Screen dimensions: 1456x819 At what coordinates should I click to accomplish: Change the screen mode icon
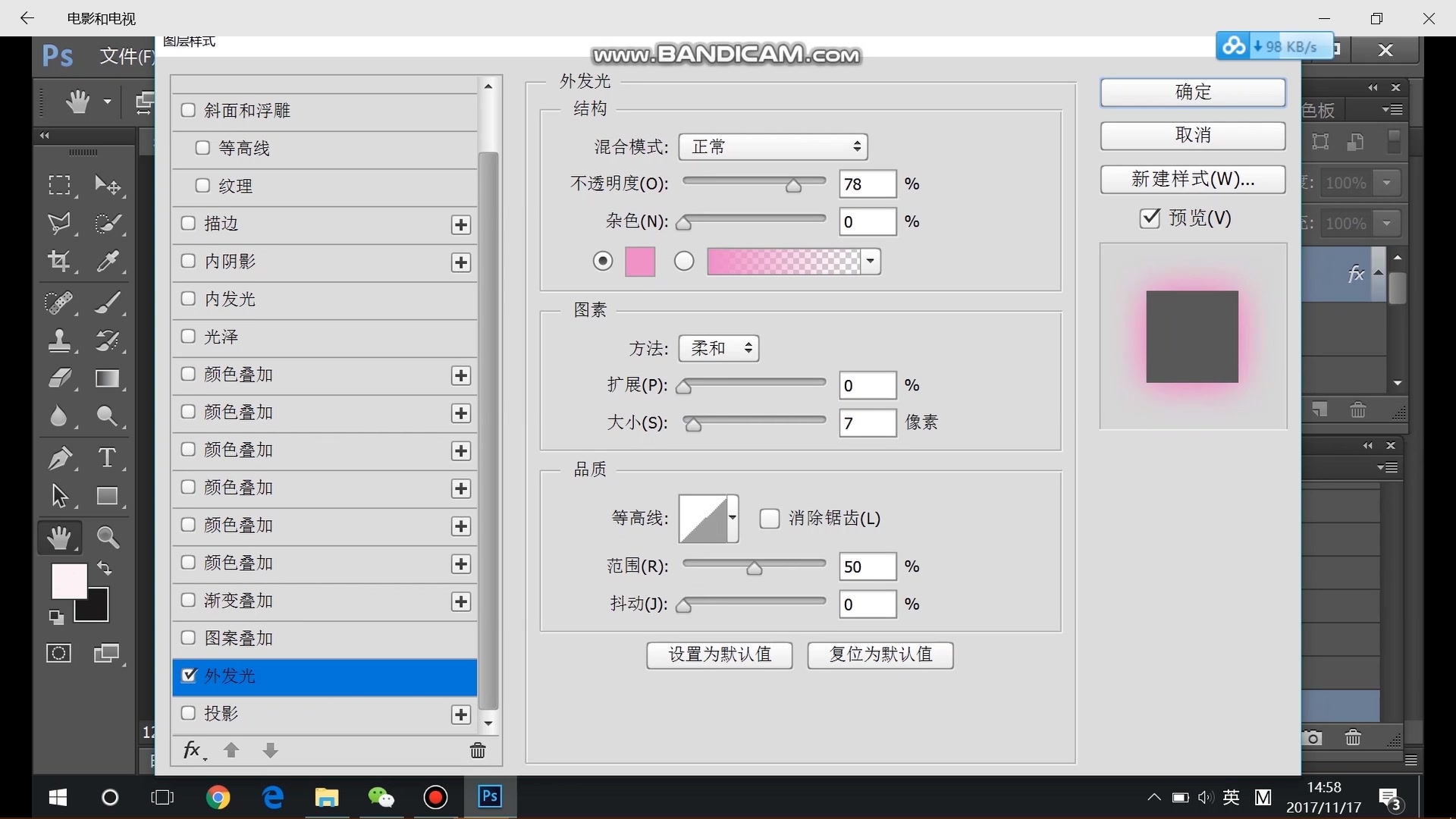click(108, 653)
